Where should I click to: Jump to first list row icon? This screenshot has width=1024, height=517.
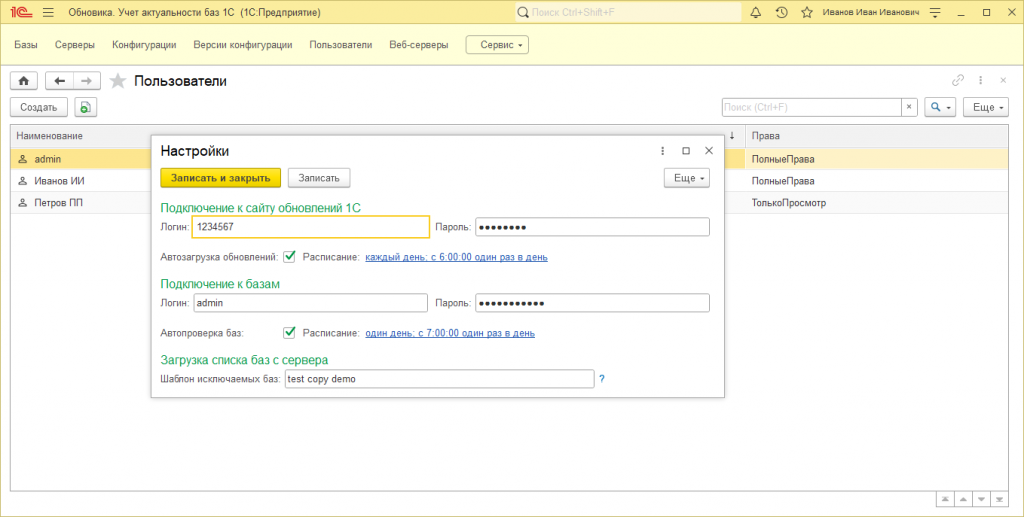click(945, 499)
